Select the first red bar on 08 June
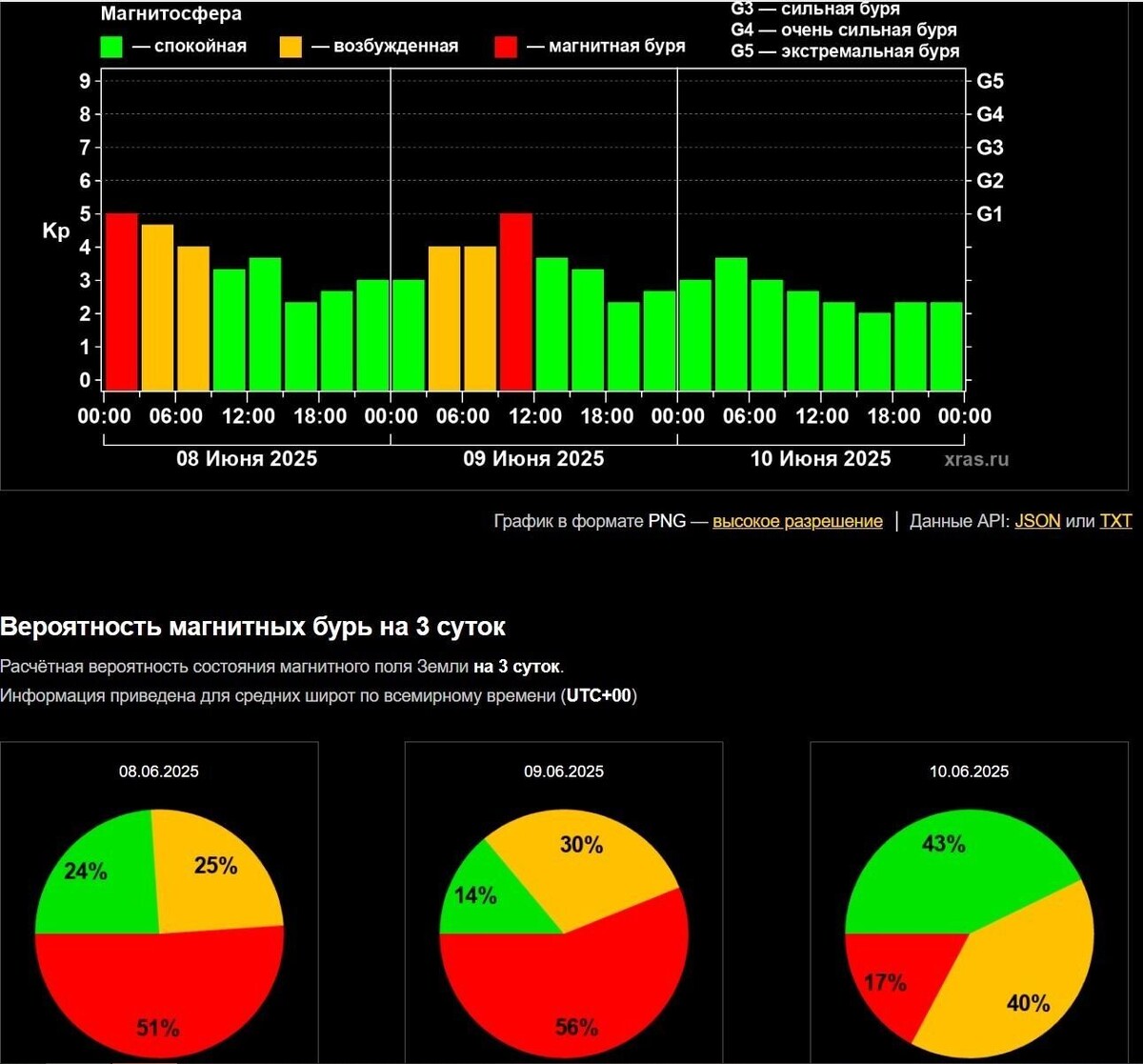This screenshot has height=1064, width=1143. coord(121,301)
